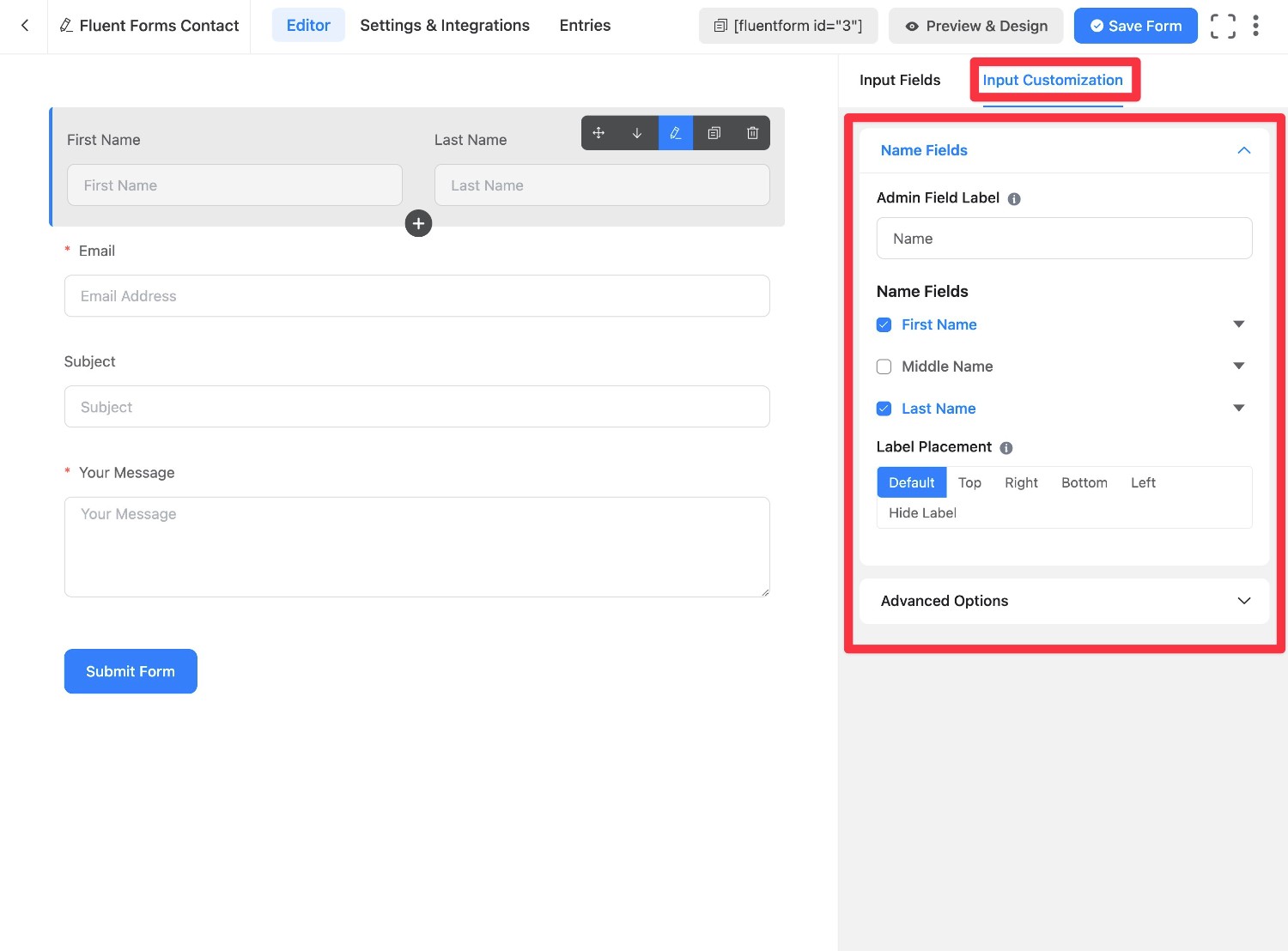Click the back arrow icon
The height and width of the screenshot is (951, 1288).
[x=25, y=26]
